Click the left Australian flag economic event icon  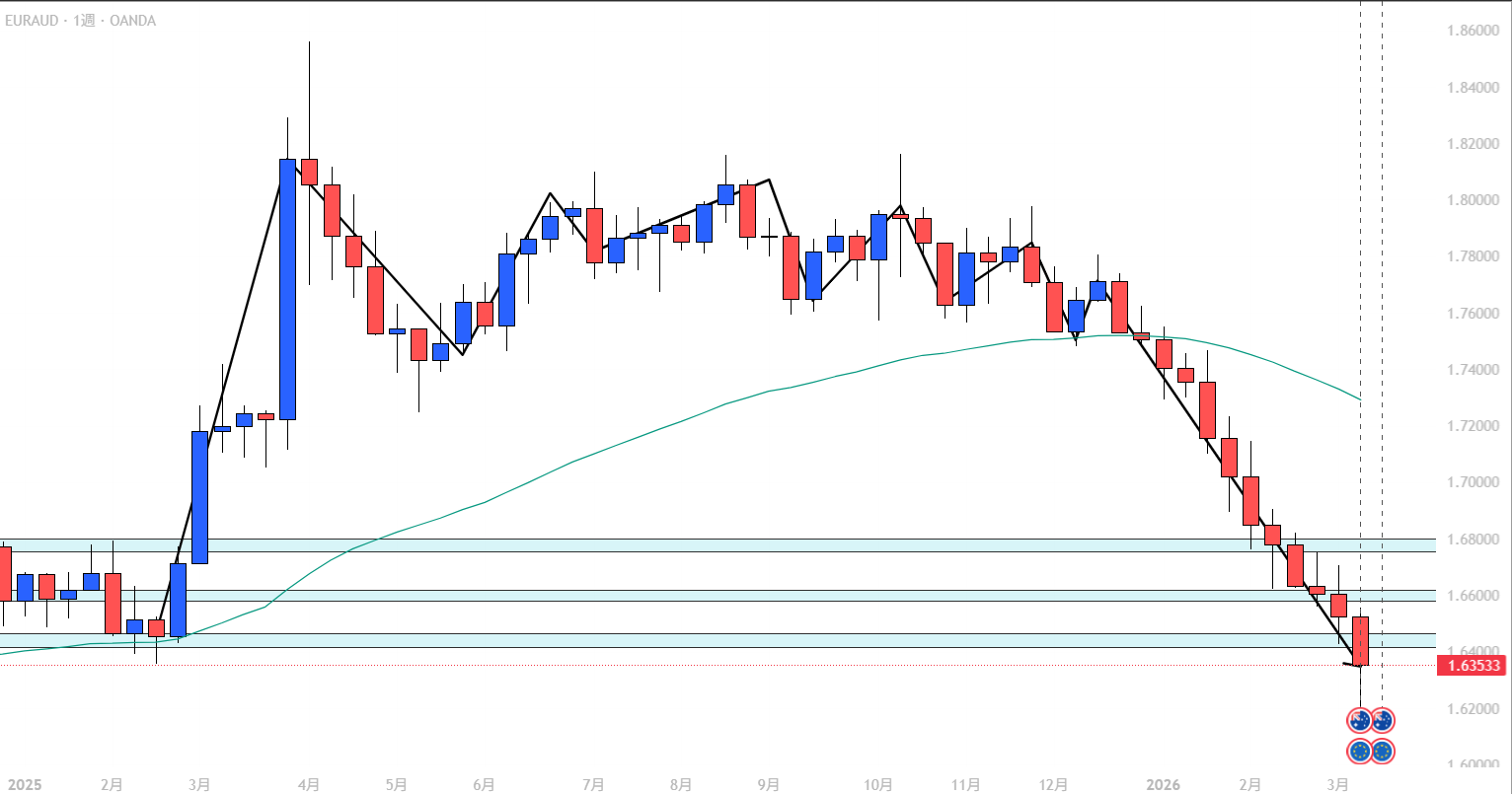(x=1360, y=720)
